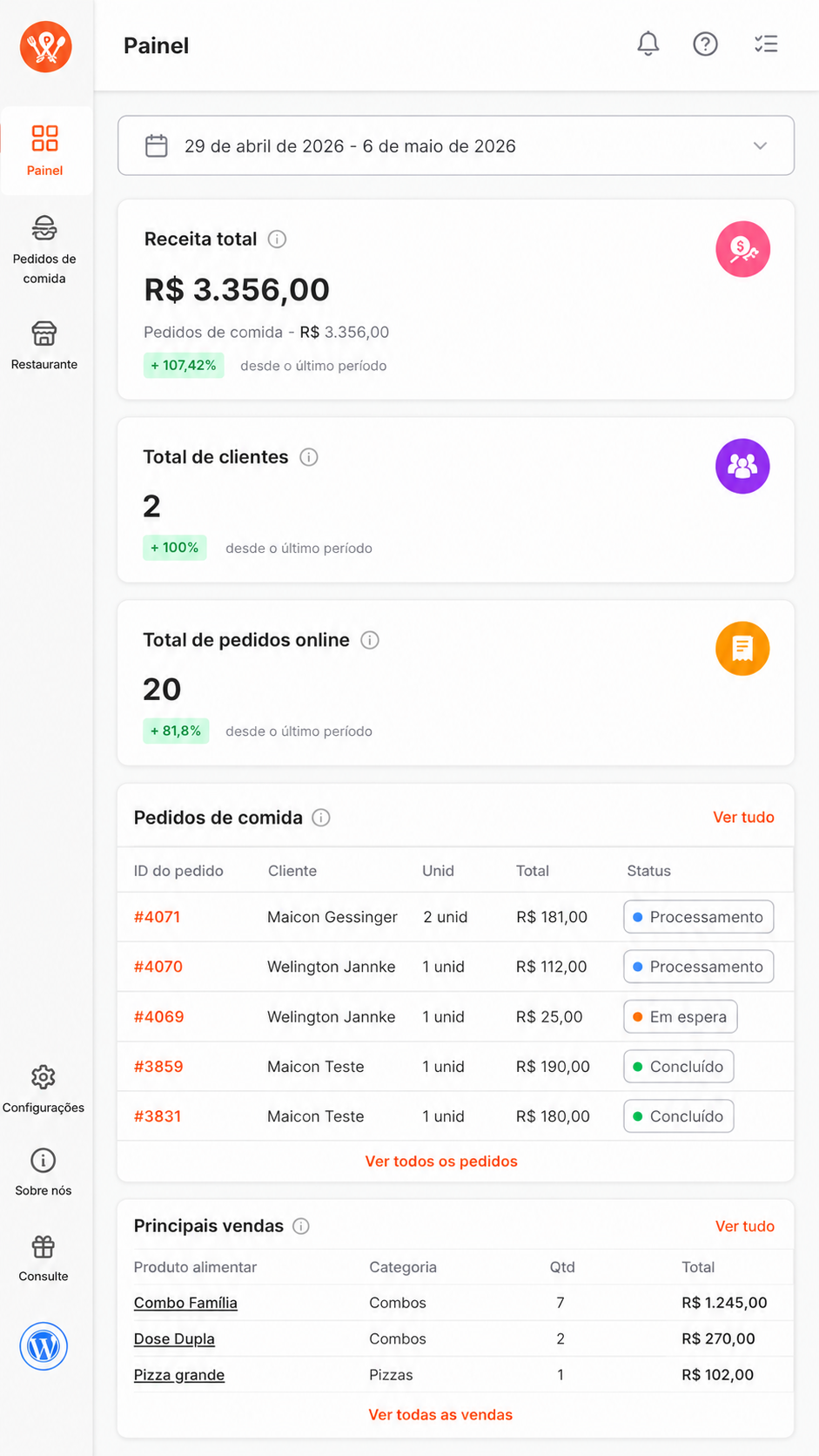Click R$ 181,00 total of order #4071
Viewport: 819px width, 1456px height.
point(552,917)
